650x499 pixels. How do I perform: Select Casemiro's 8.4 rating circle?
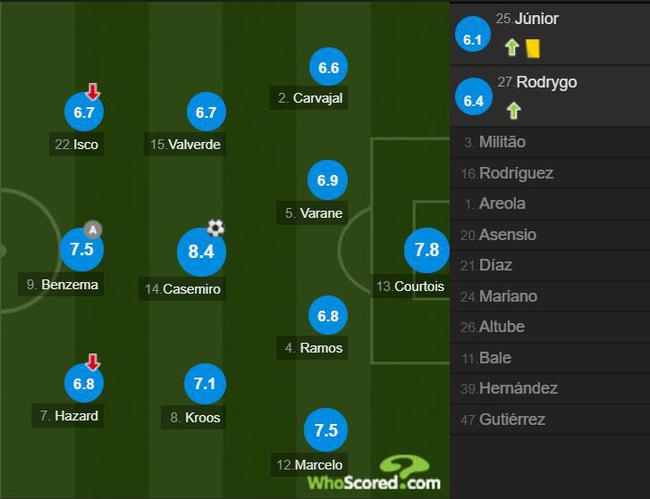click(202, 251)
